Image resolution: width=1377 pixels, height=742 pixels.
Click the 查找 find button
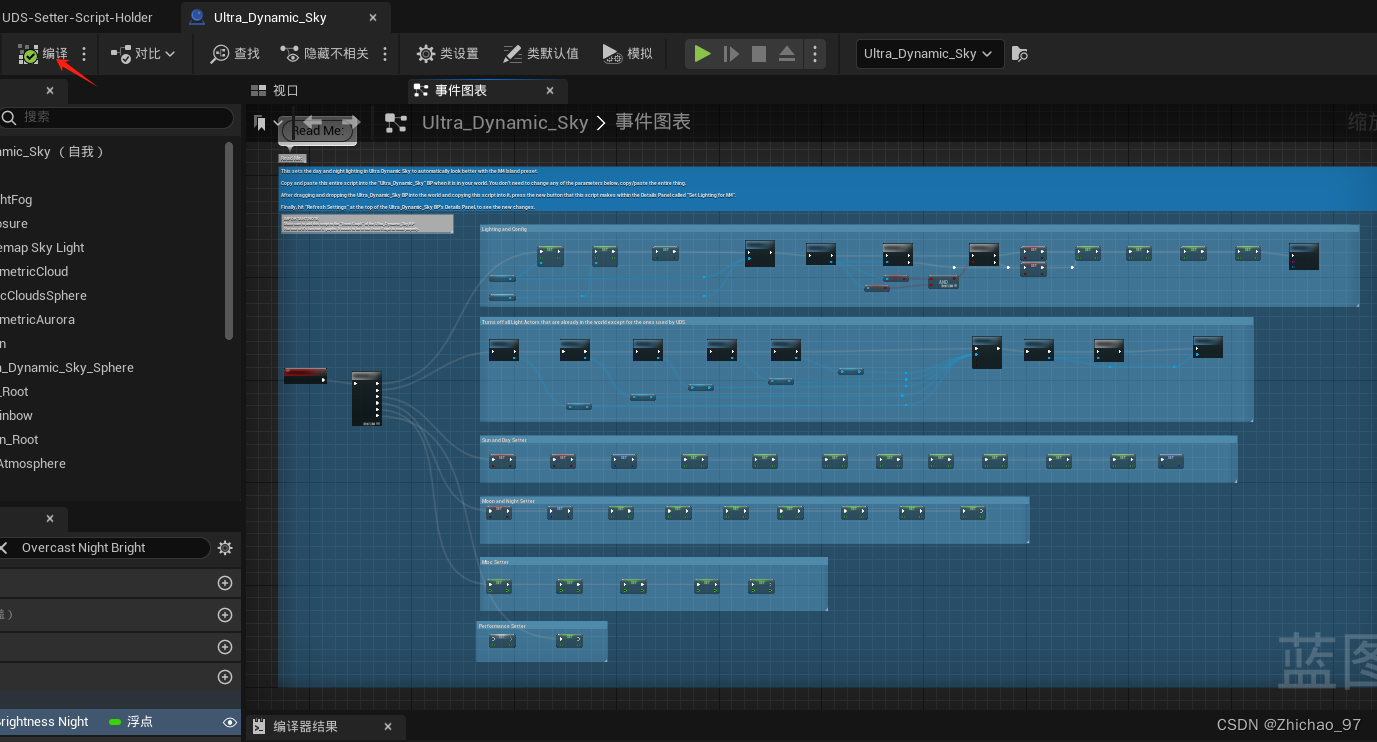click(235, 54)
